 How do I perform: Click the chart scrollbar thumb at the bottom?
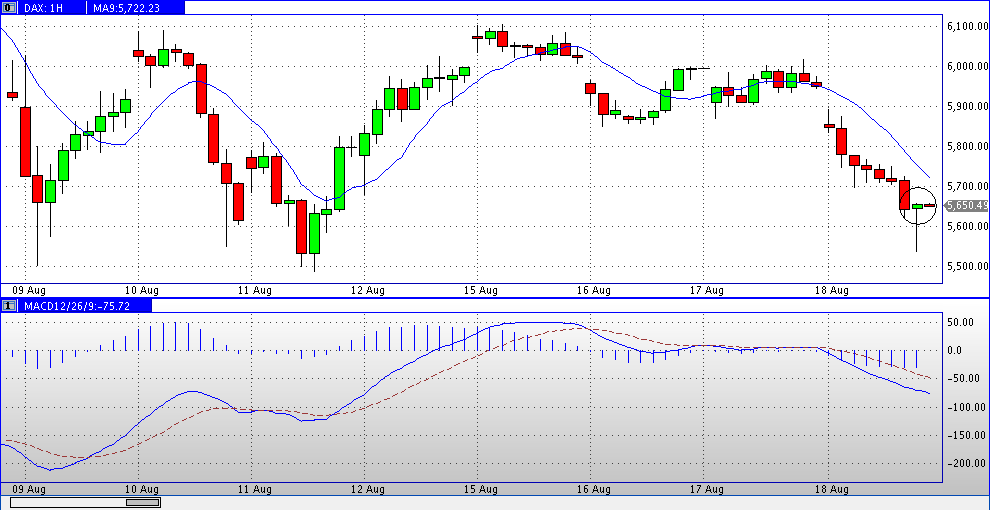click(142, 502)
